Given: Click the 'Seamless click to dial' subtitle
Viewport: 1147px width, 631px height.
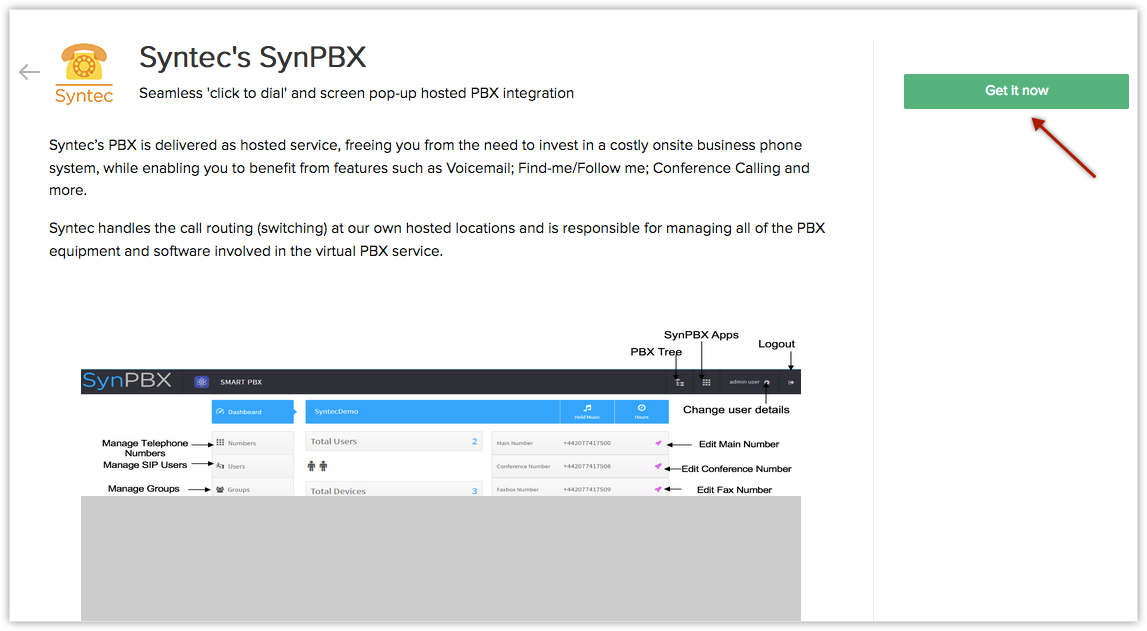Looking at the screenshot, I should (x=356, y=94).
